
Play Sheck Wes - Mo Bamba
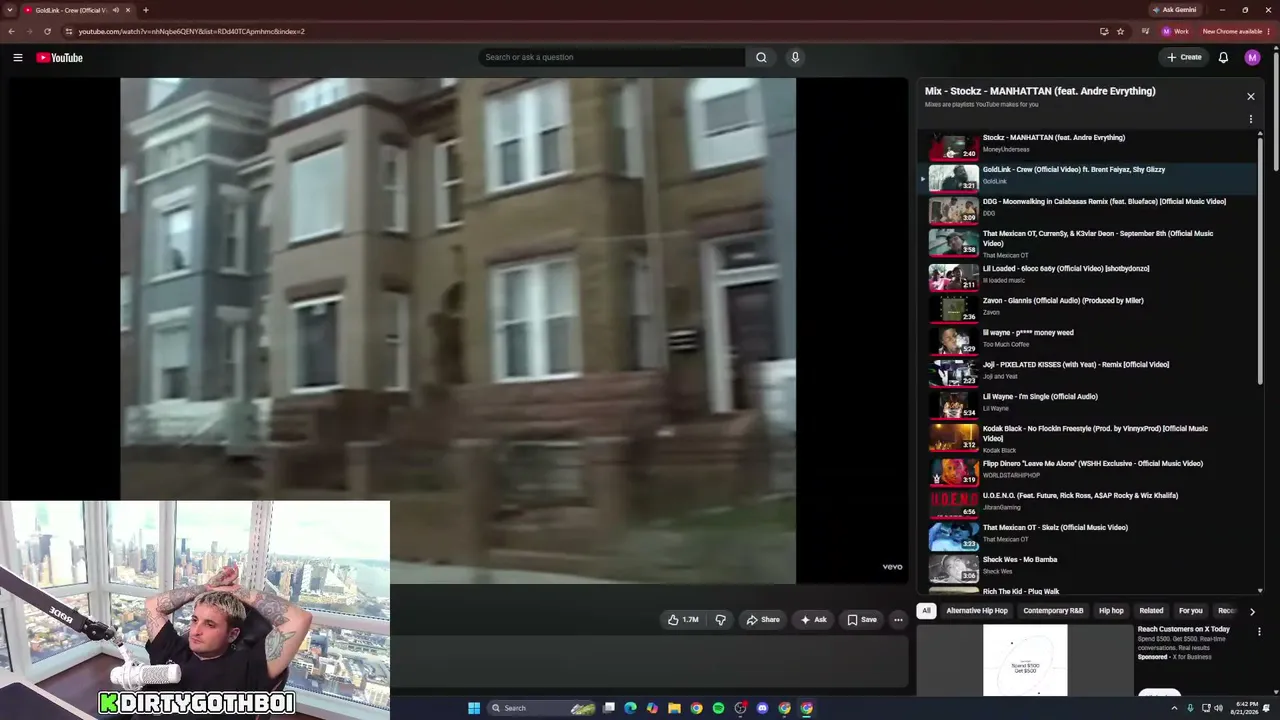(1088, 567)
